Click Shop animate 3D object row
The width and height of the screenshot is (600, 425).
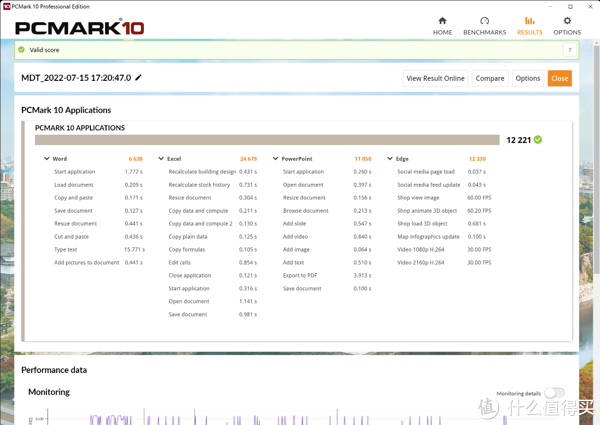tap(444, 210)
